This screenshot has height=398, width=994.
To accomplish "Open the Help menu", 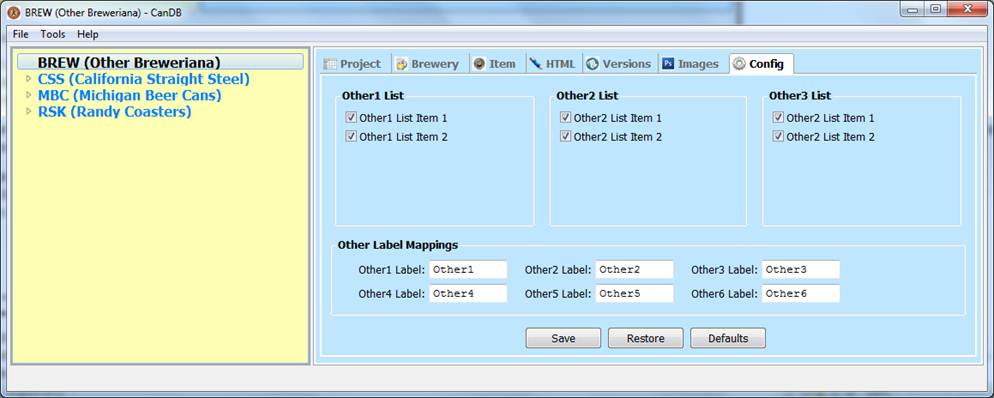I will pos(88,34).
